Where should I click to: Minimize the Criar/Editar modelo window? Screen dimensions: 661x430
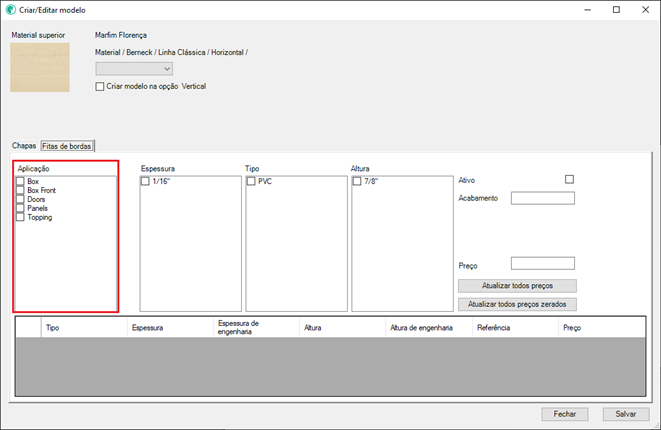click(588, 10)
